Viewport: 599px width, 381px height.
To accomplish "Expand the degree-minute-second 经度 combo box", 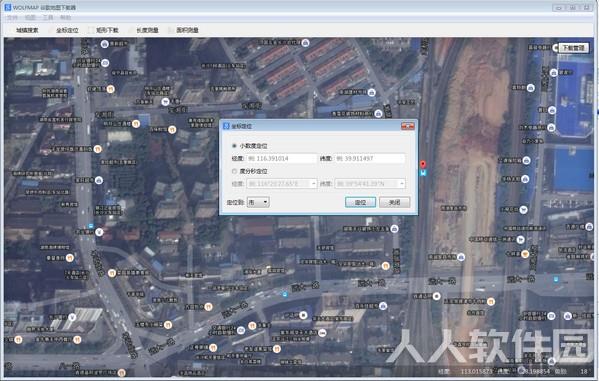I will pyautogui.click(x=314, y=184).
